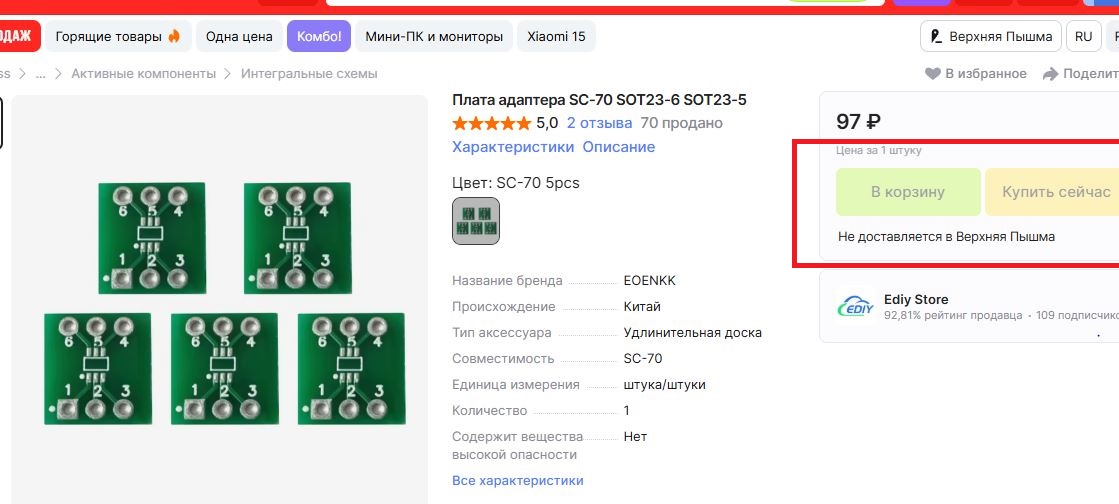Open the Одна цена tab

239,36
